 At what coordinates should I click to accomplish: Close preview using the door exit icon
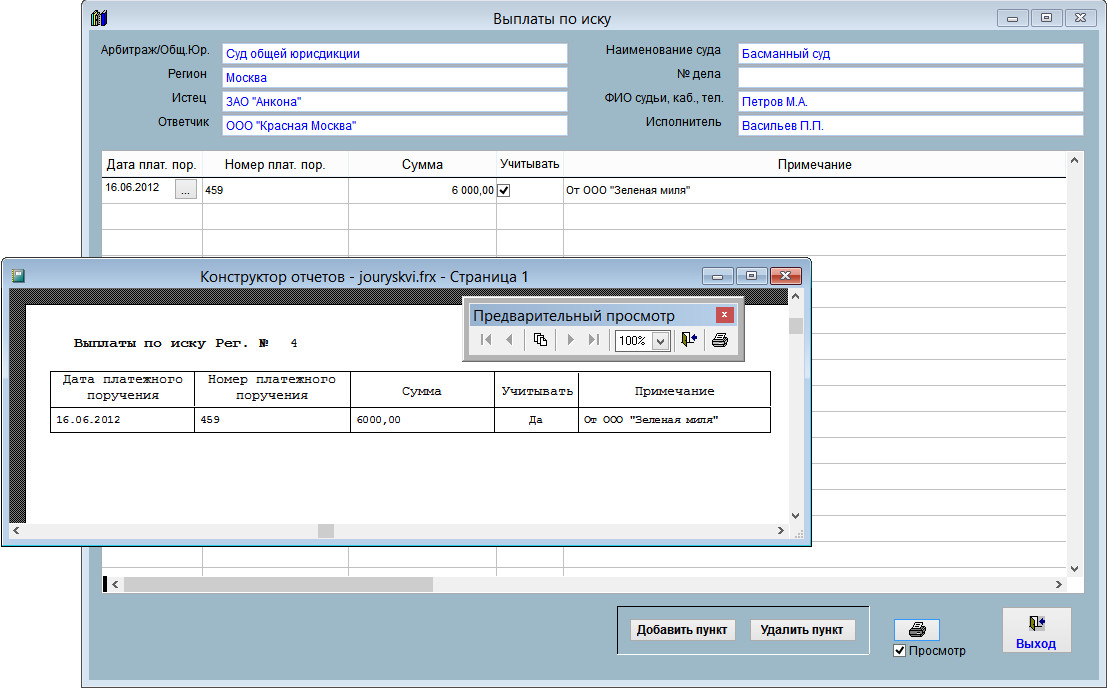688,340
